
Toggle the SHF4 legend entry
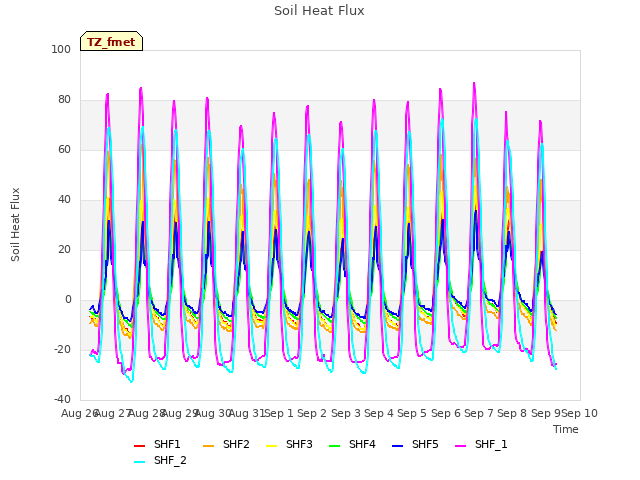pos(352,444)
